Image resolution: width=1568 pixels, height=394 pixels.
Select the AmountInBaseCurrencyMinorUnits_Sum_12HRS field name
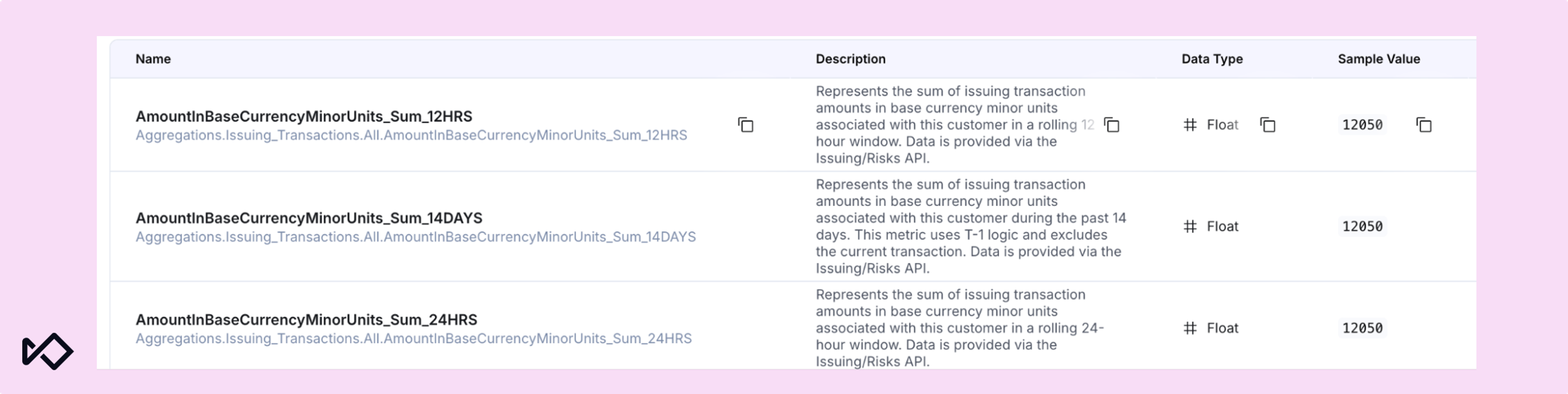[304, 116]
